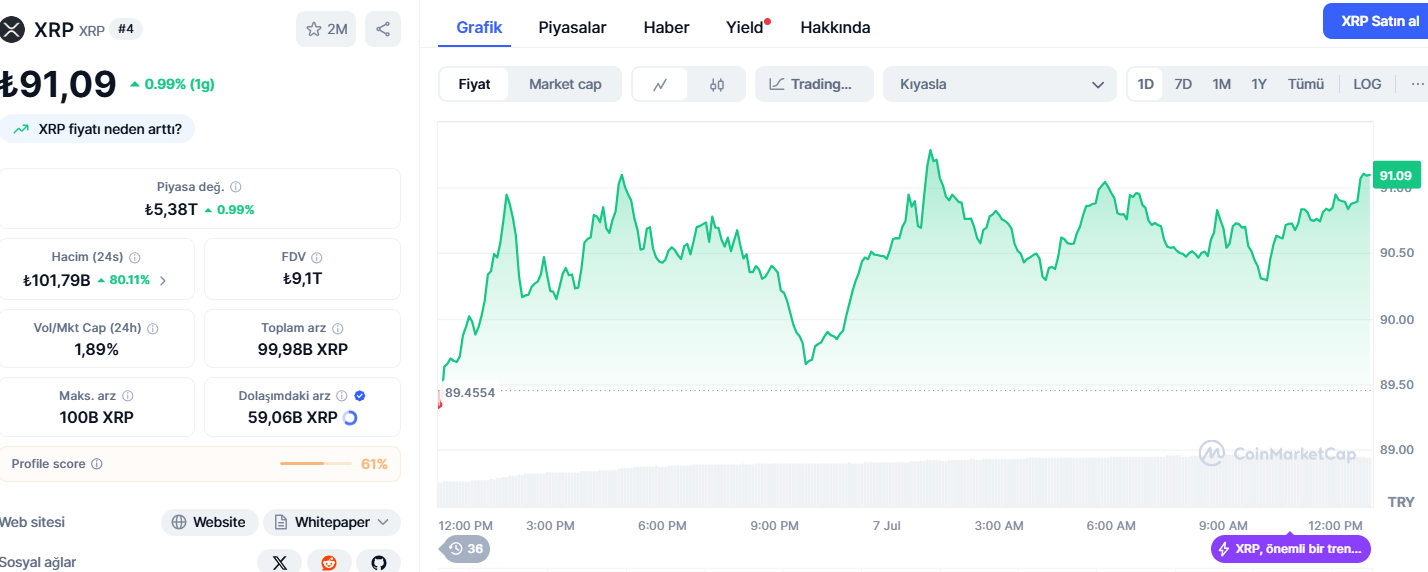The image size is (1428, 572).
Task: Switch to Market cap chart mode
Action: [x=565, y=84]
